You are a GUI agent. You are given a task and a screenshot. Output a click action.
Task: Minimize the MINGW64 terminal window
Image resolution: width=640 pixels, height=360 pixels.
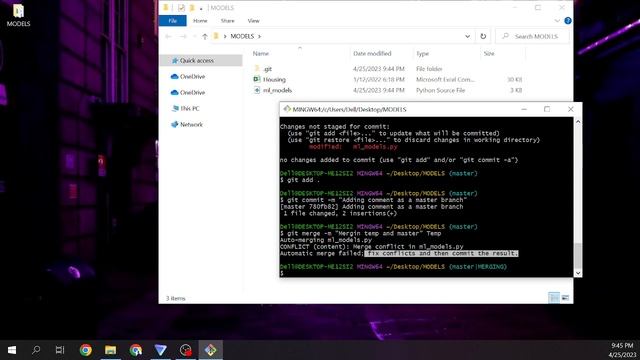(x=524, y=109)
